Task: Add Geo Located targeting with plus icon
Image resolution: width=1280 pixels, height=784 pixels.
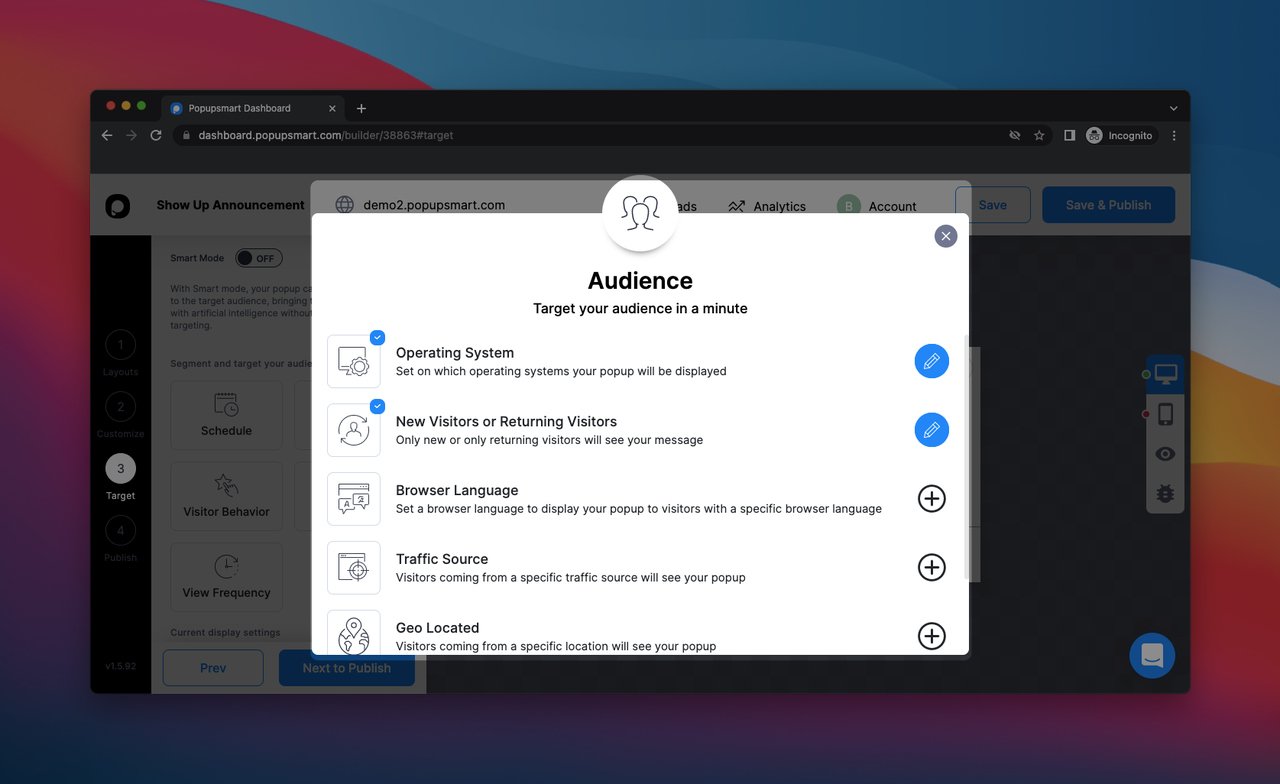Action: (x=932, y=636)
